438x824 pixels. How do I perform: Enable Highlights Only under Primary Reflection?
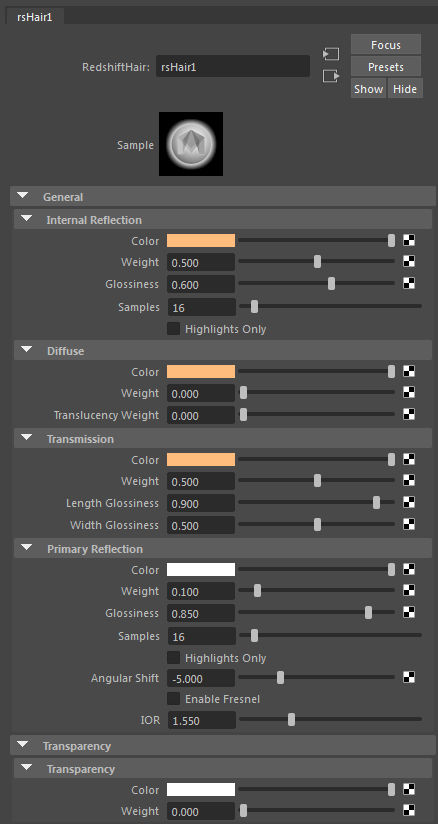[174, 658]
